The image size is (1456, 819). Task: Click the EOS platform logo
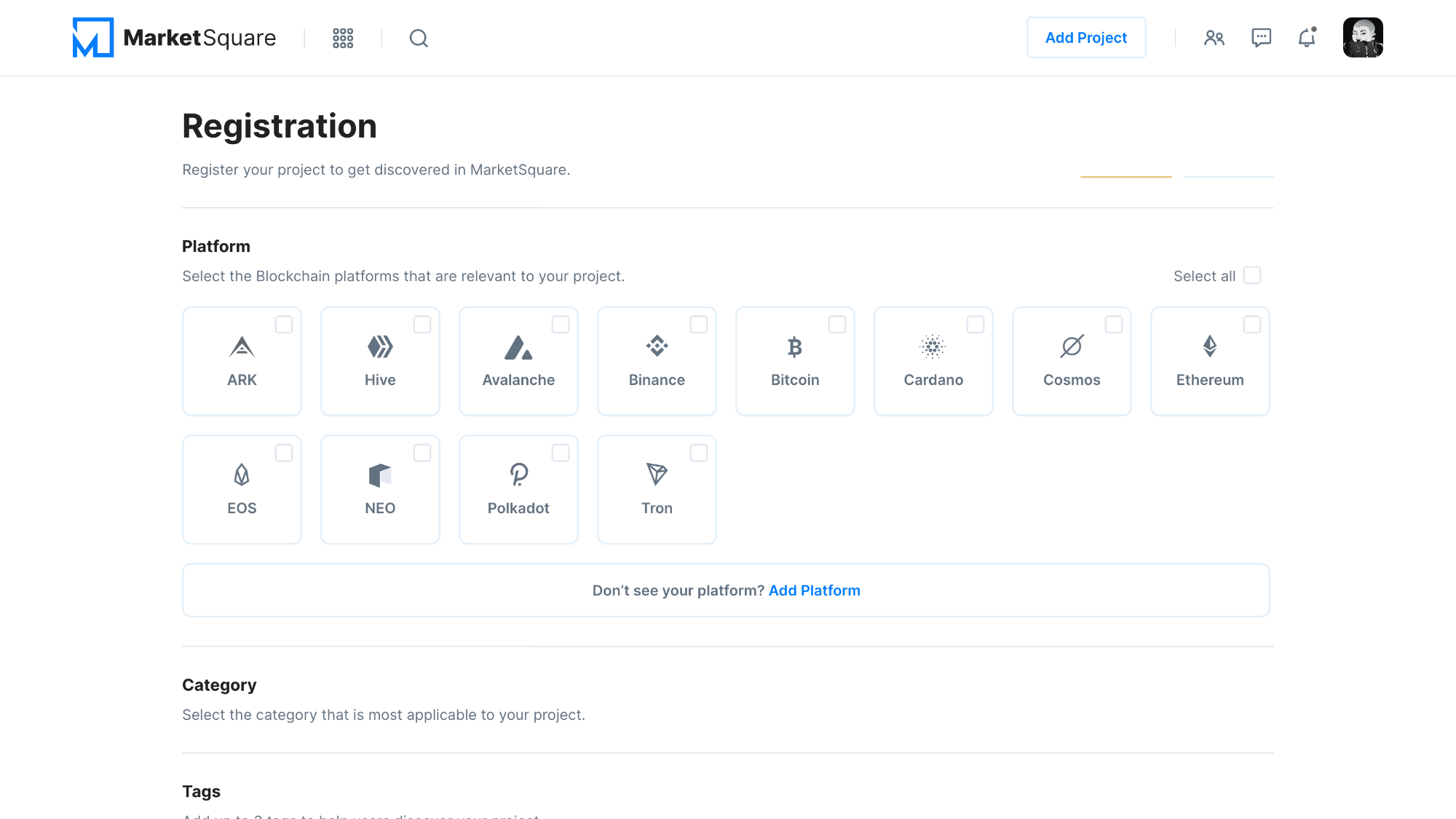coord(242,475)
